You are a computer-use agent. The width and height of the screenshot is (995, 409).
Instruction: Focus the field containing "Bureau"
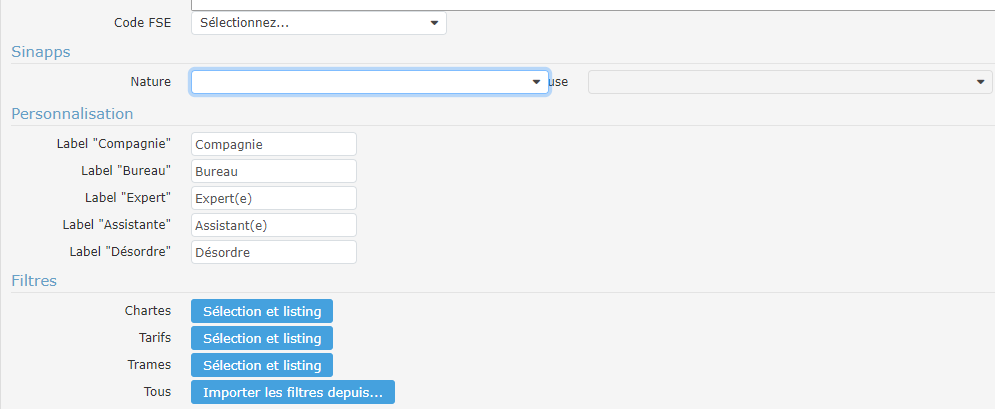(273, 172)
